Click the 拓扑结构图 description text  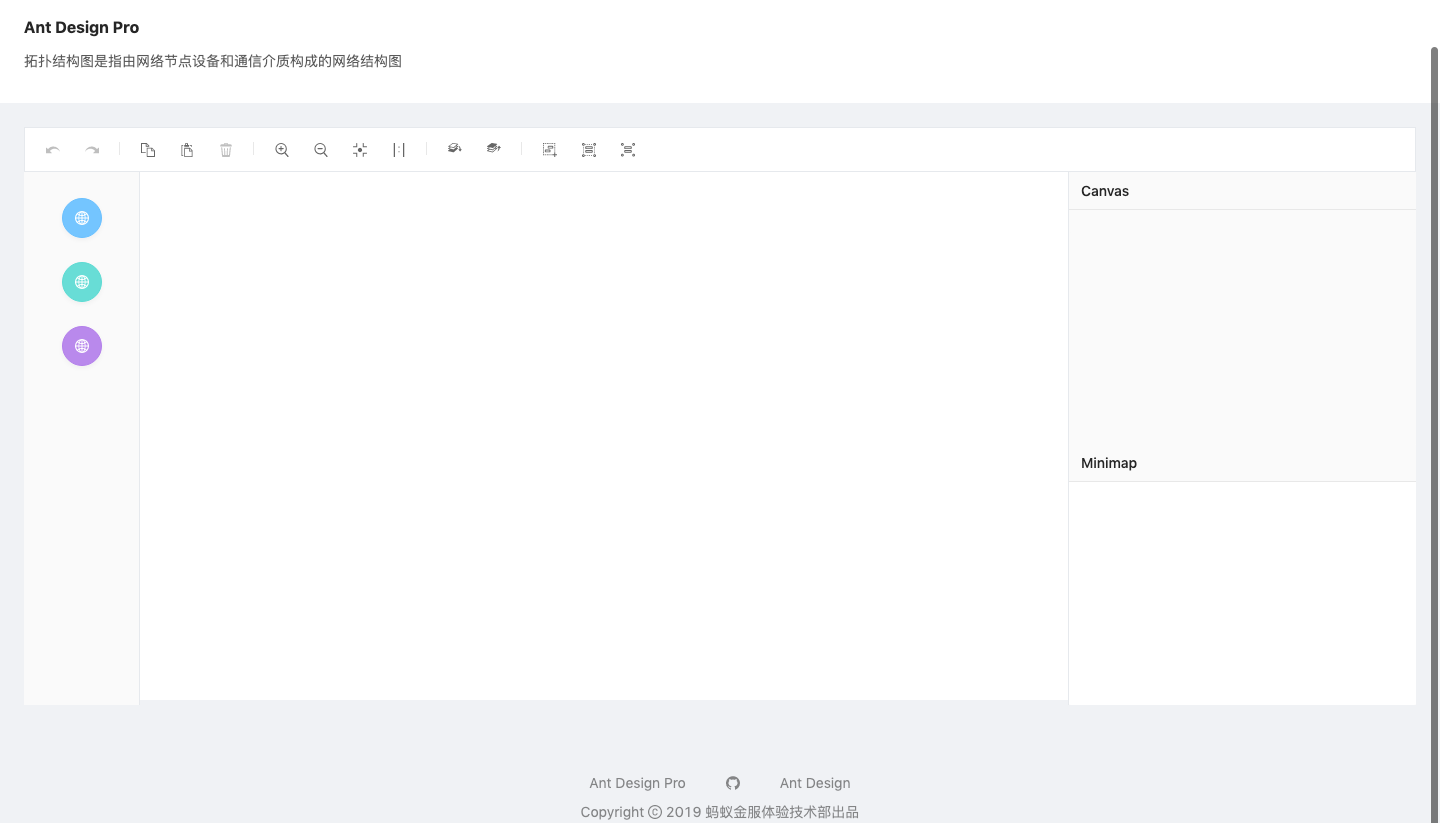[213, 61]
